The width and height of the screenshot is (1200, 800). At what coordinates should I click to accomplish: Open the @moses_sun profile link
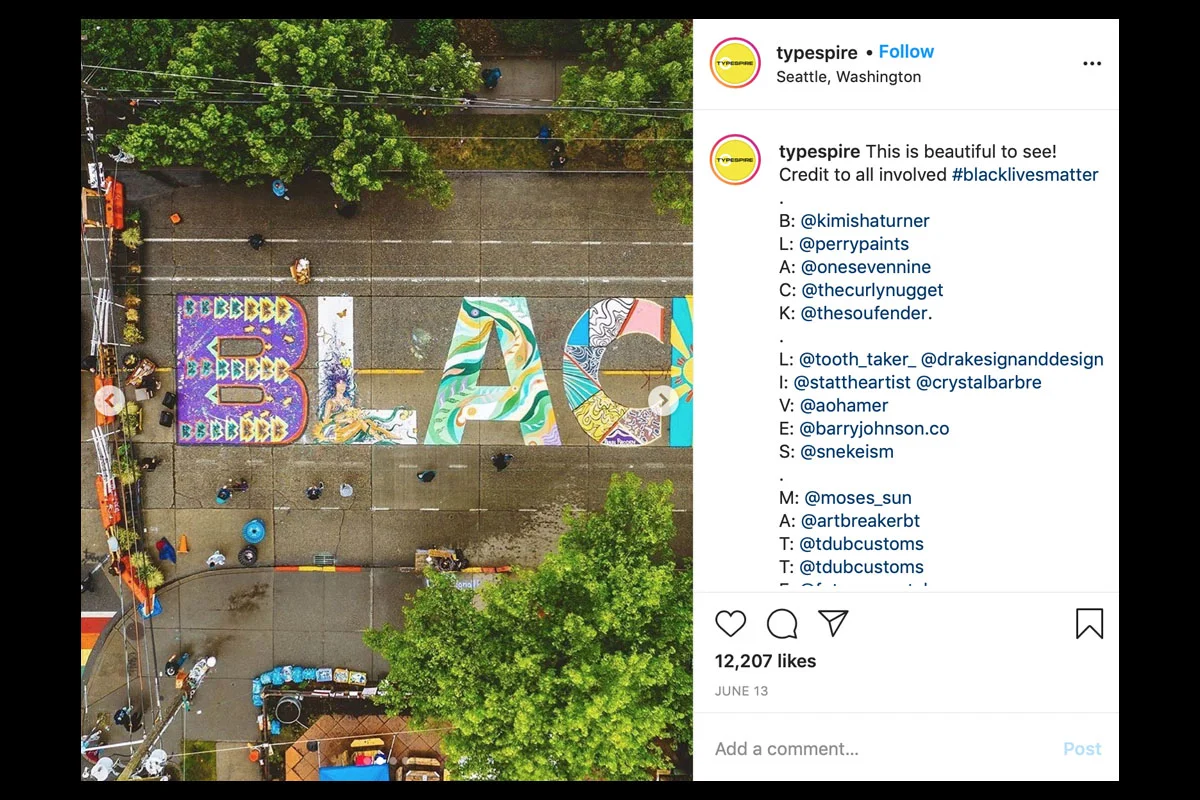tap(858, 498)
